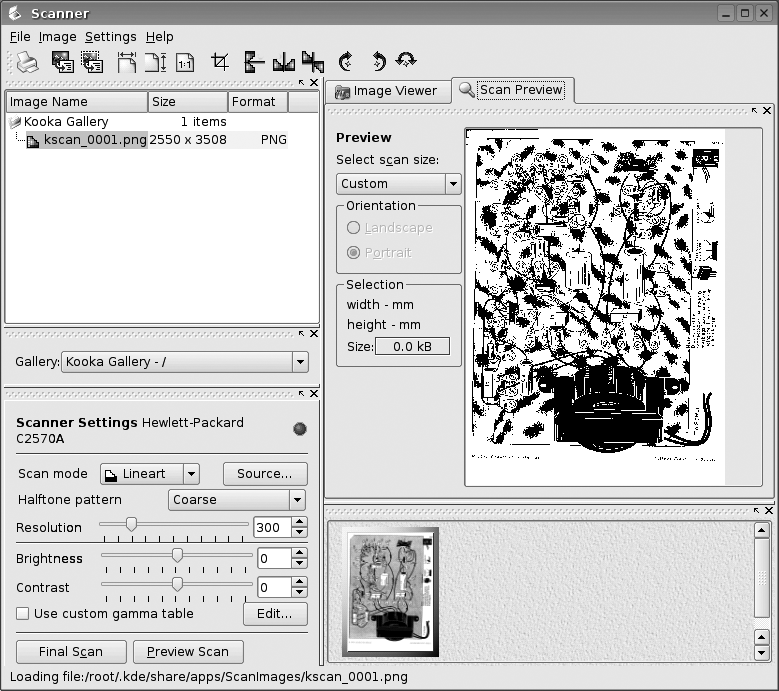Image resolution: width=779 pixels, height=691 pixels.
Task: Open the Help menu
Action: pyautogui.click(x=159, y=37)
